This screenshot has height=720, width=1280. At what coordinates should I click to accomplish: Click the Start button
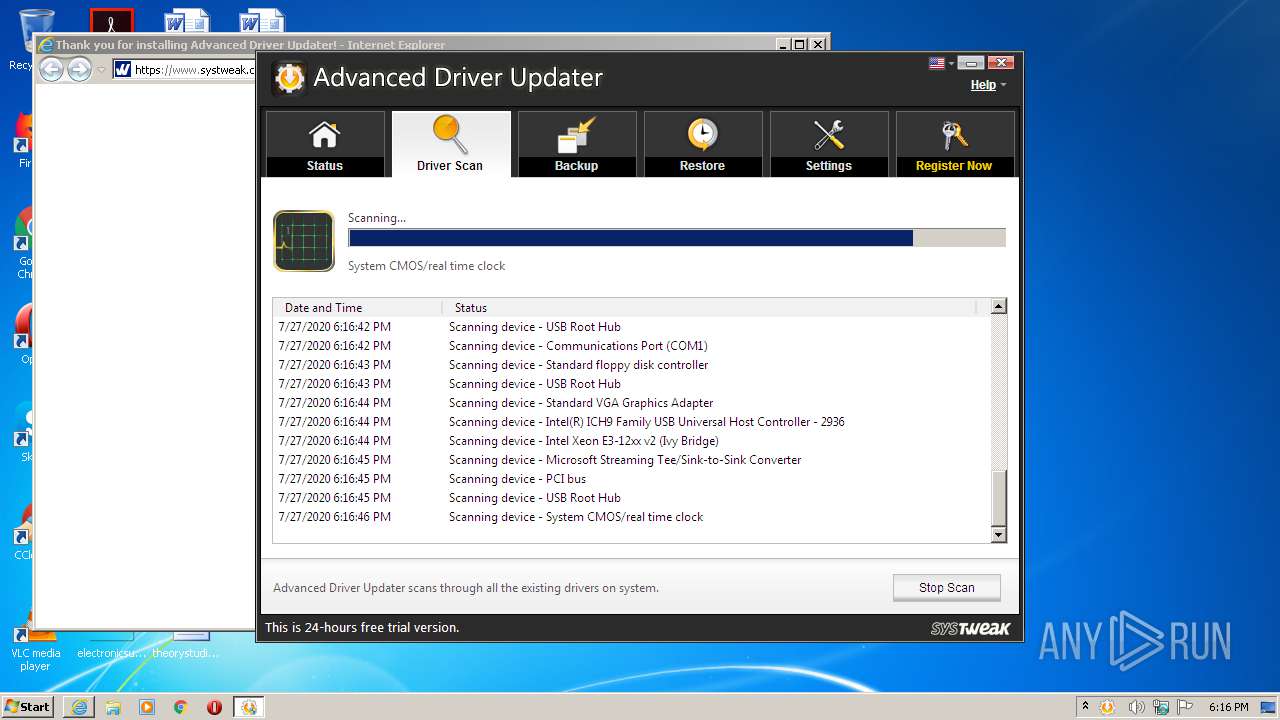click(27, 706)
